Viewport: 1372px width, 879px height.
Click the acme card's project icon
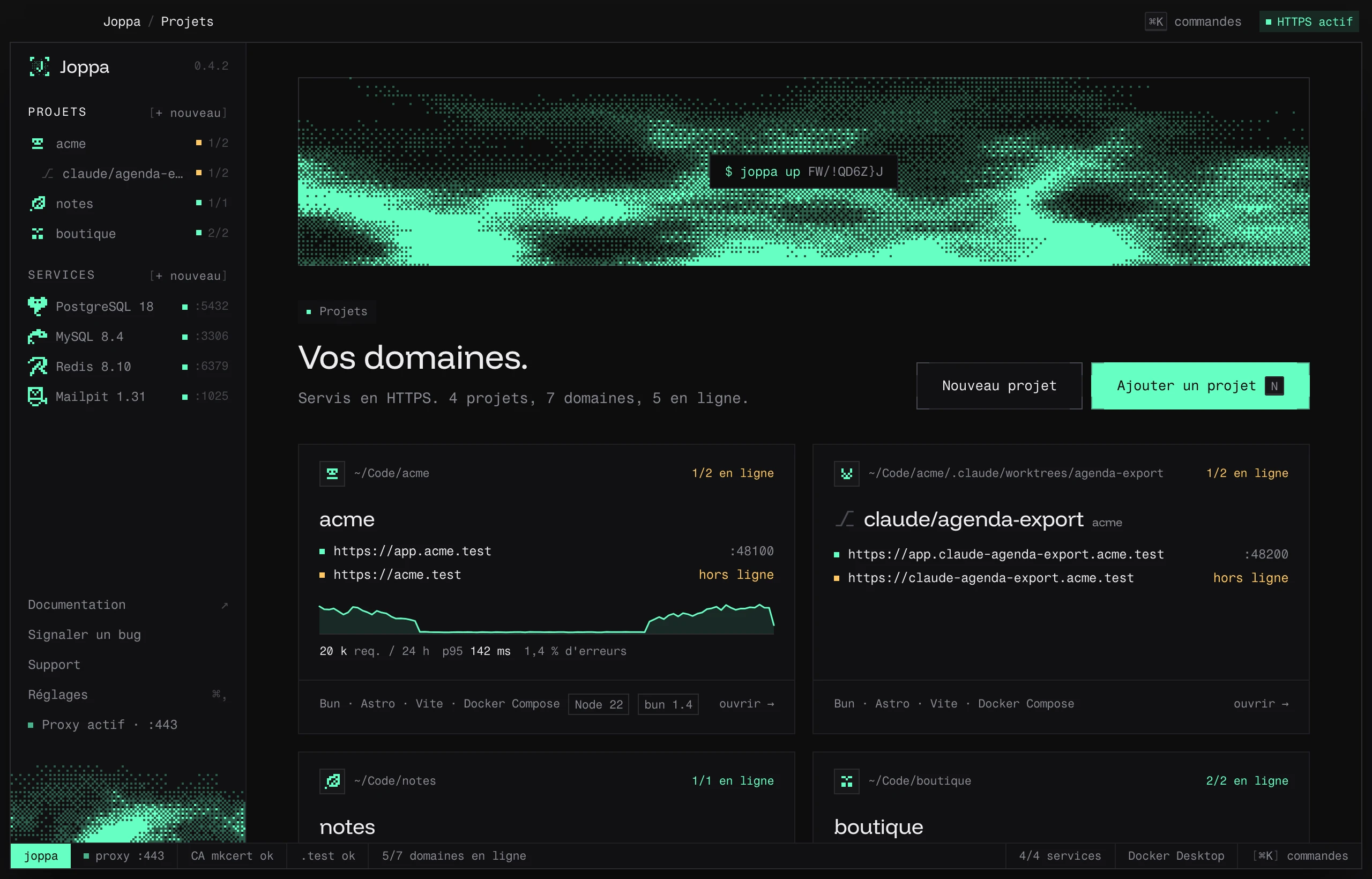tap(332, 473)
